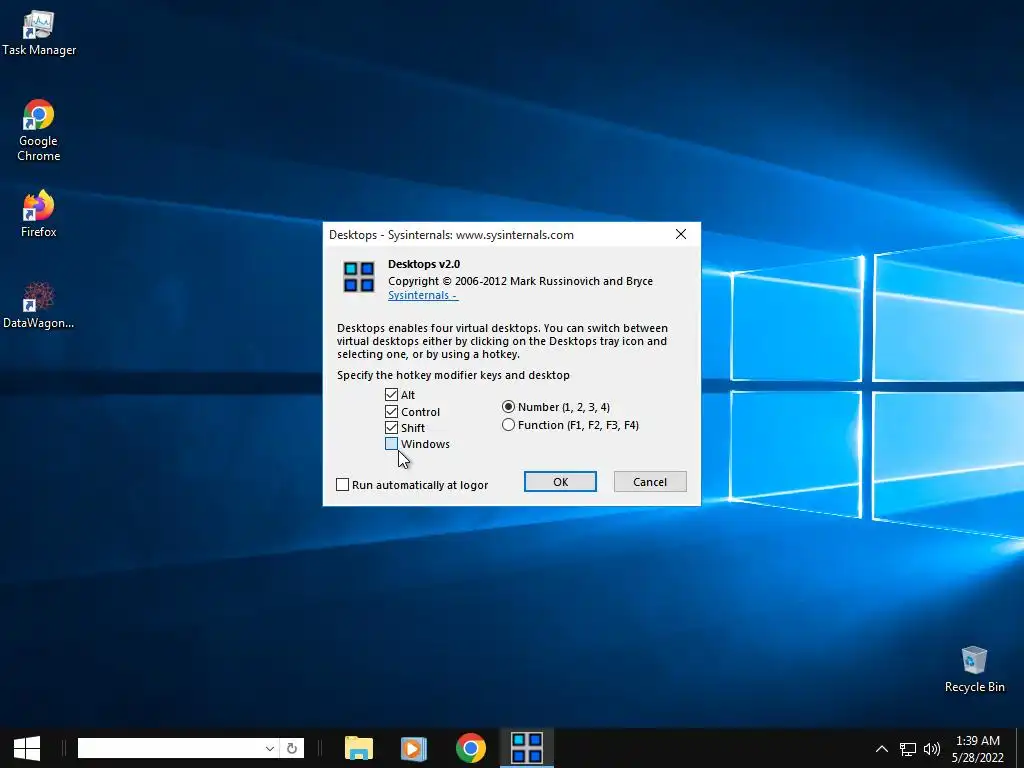The image size is (1024, 768).
Task: Select the Desktops app taskbar icon
Action: [x=526, y=748]
